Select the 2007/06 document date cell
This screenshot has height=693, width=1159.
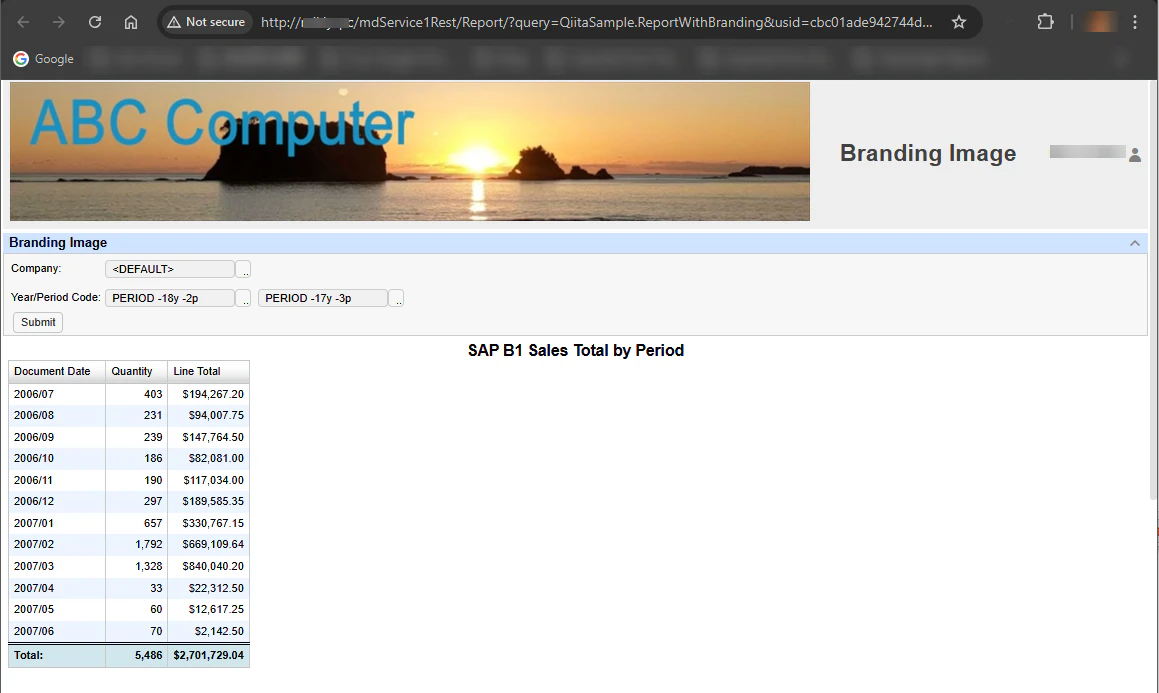(x=57, y=631)
